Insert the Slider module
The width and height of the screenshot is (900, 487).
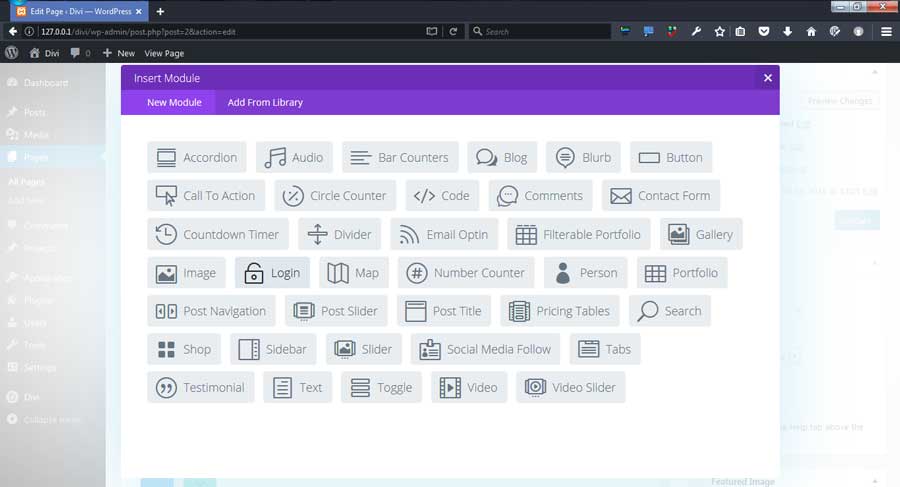(363, 349)
